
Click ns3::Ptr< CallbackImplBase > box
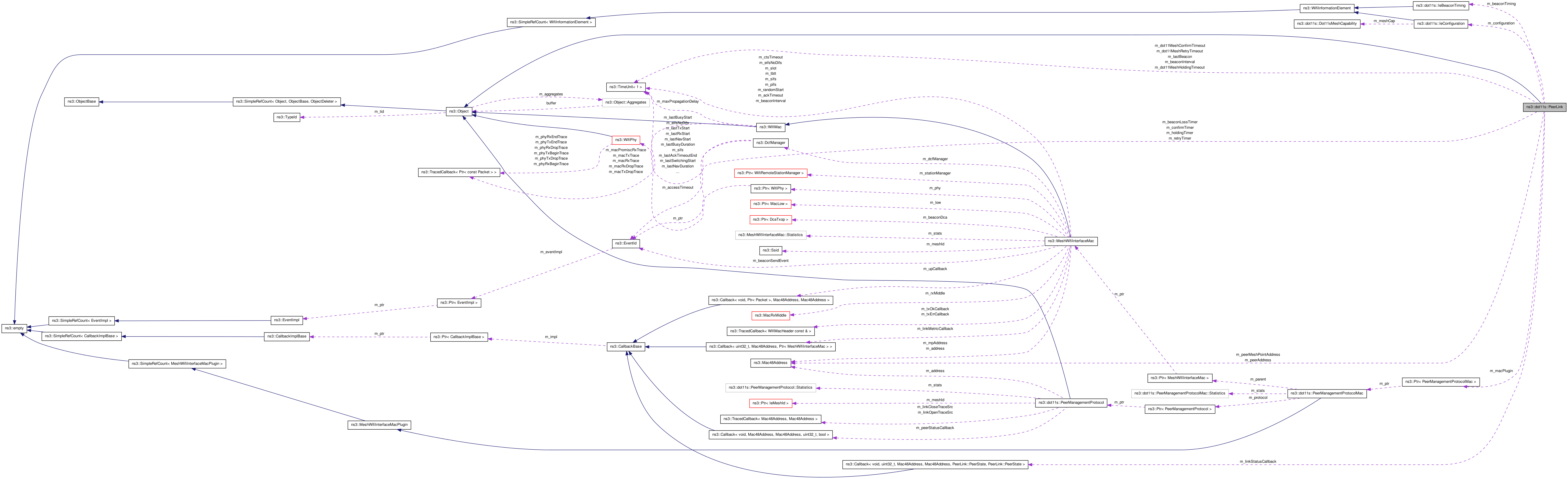pyautogui.click(x=459, y=337)
